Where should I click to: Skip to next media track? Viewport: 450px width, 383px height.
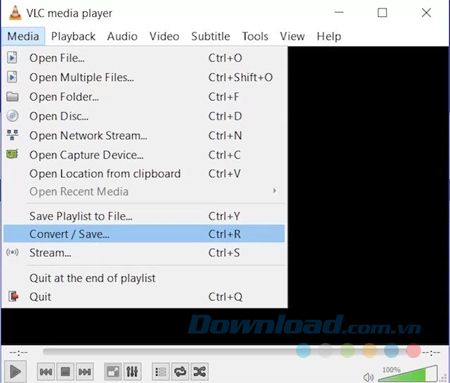[x=85, y=372]
